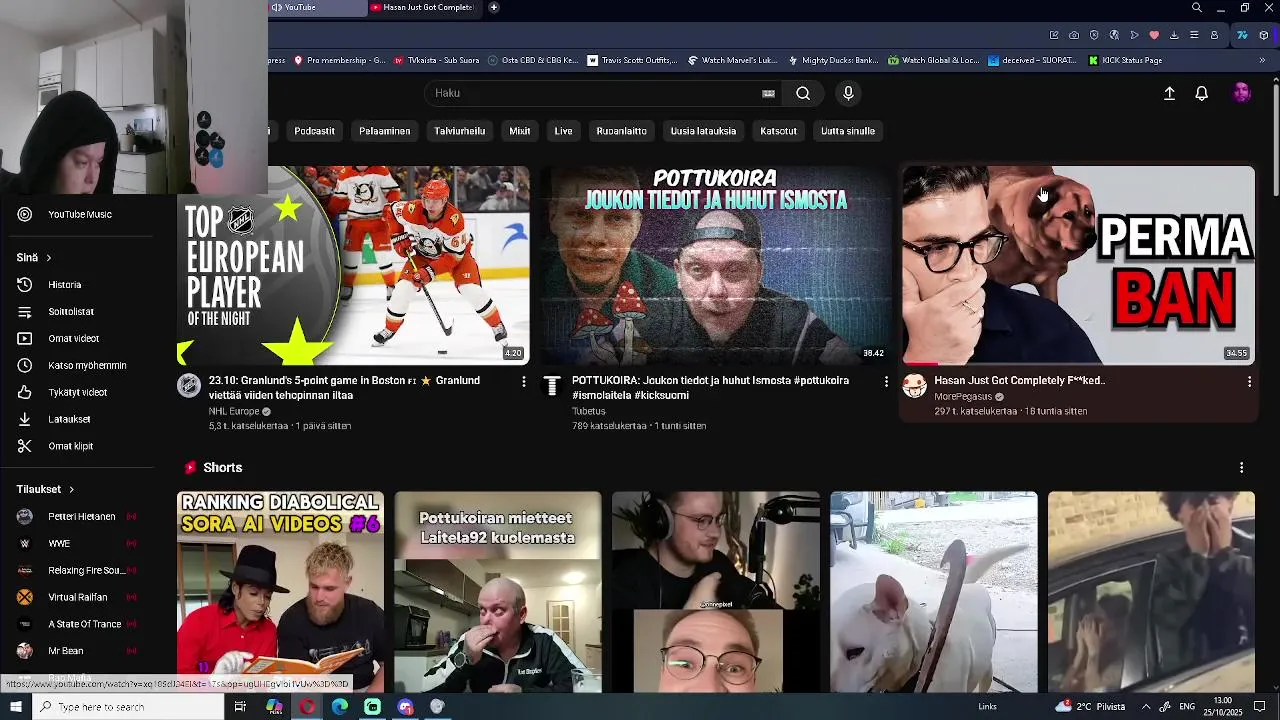The width and height of the screenshot is (1280, 720).
Task: Expand the Sinä section chevron
Action: click(48, 258)
